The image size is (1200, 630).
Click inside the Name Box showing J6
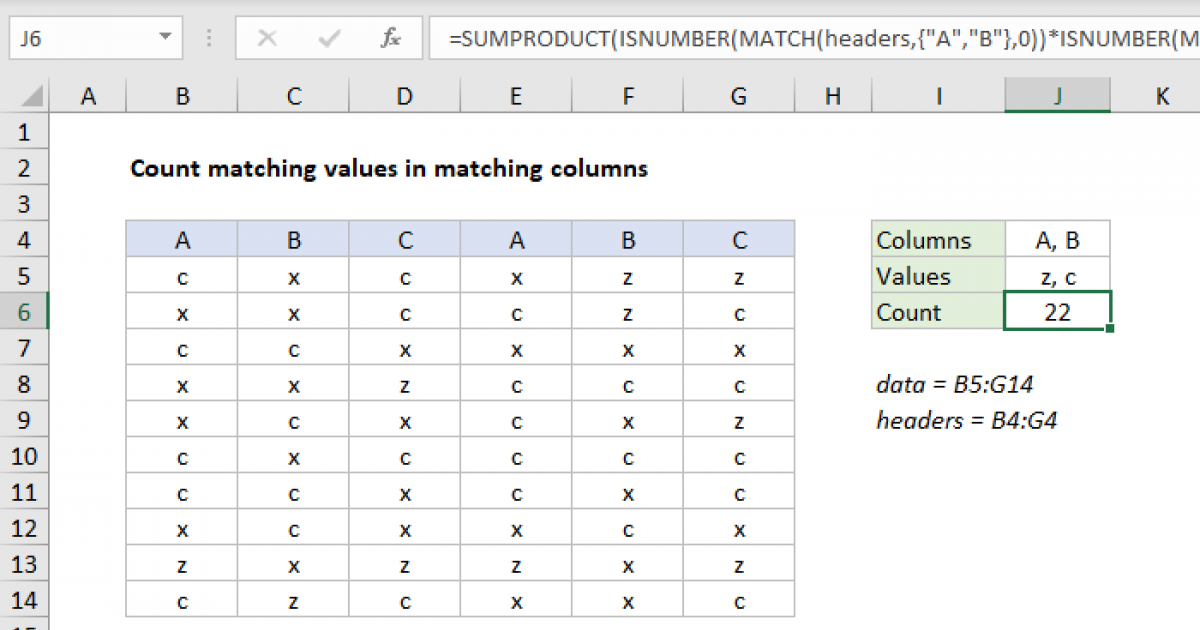pyautogui.click(x=80, y=39)
